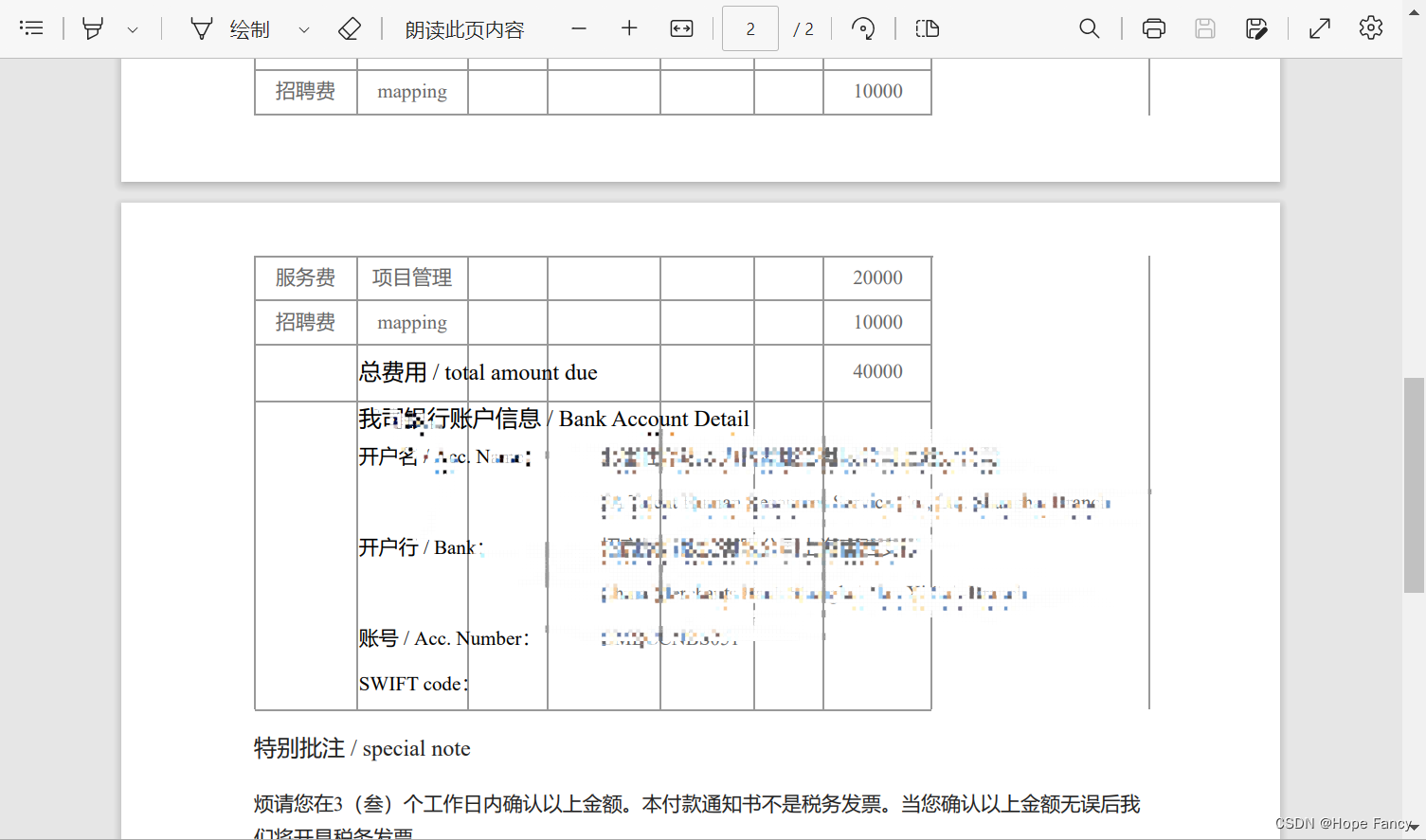Rotate the PDF page
This screenshot has width=1426, height=840.
point(863,28)
